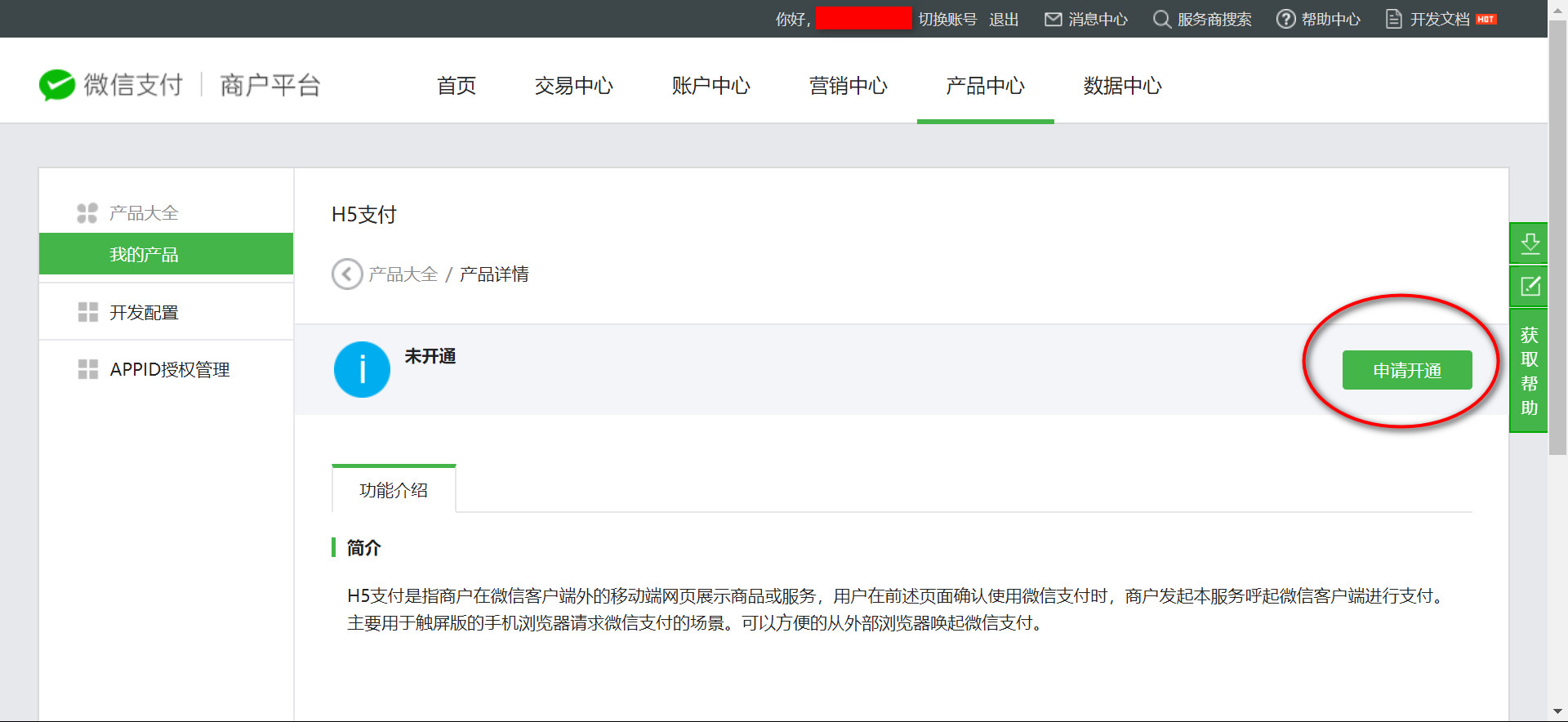Open the 服务商搜索 link text

[x=1214, y=19]
